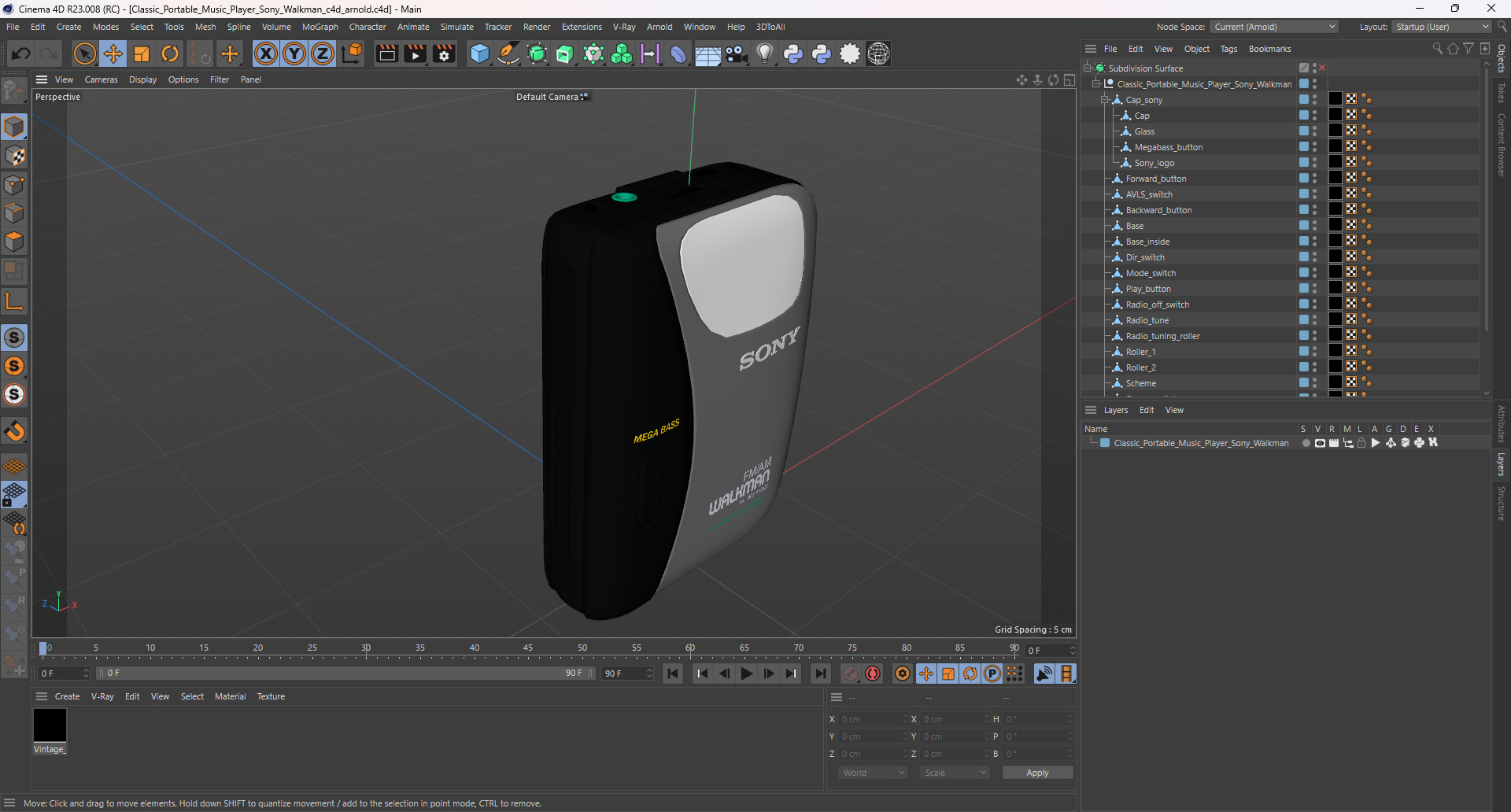1511x812 pixels.
Task: Select the Glass object in the tree
Action: click(1144, 131)
